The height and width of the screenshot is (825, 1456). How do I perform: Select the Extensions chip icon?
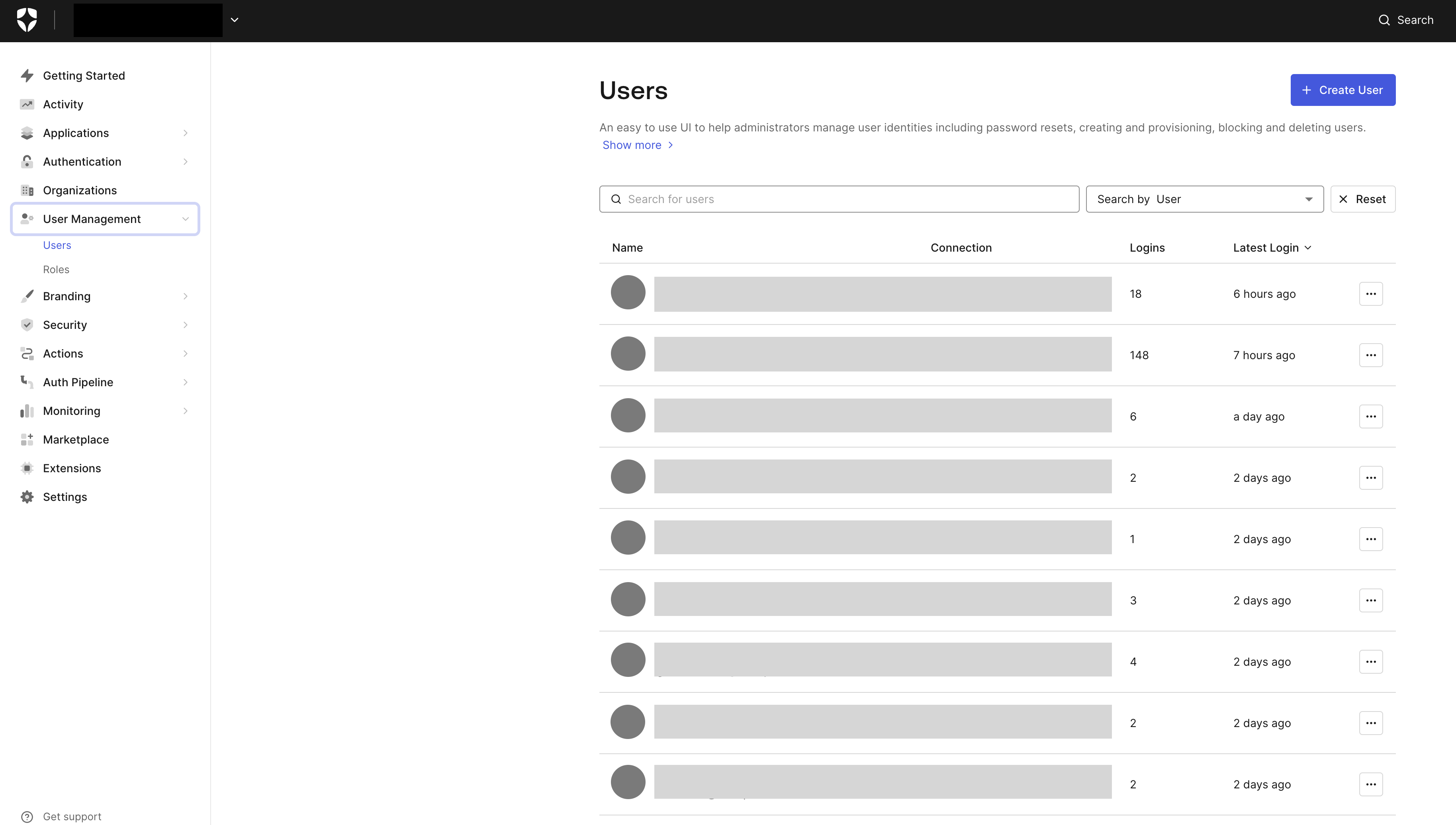pyautogui.click(x=27, y=468)
